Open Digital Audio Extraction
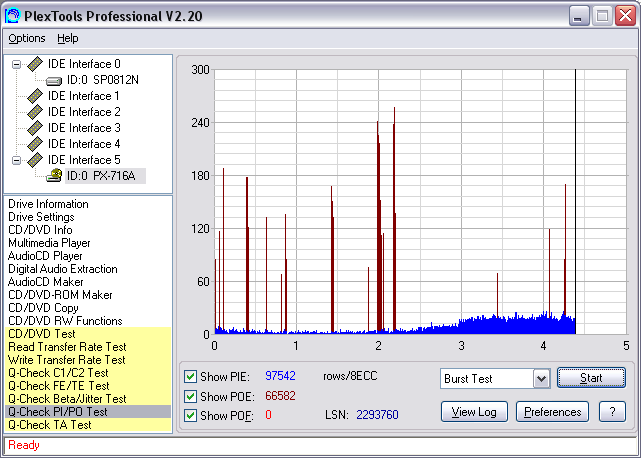The height and width of the screenshot is (458, 641). pos(63,269)
